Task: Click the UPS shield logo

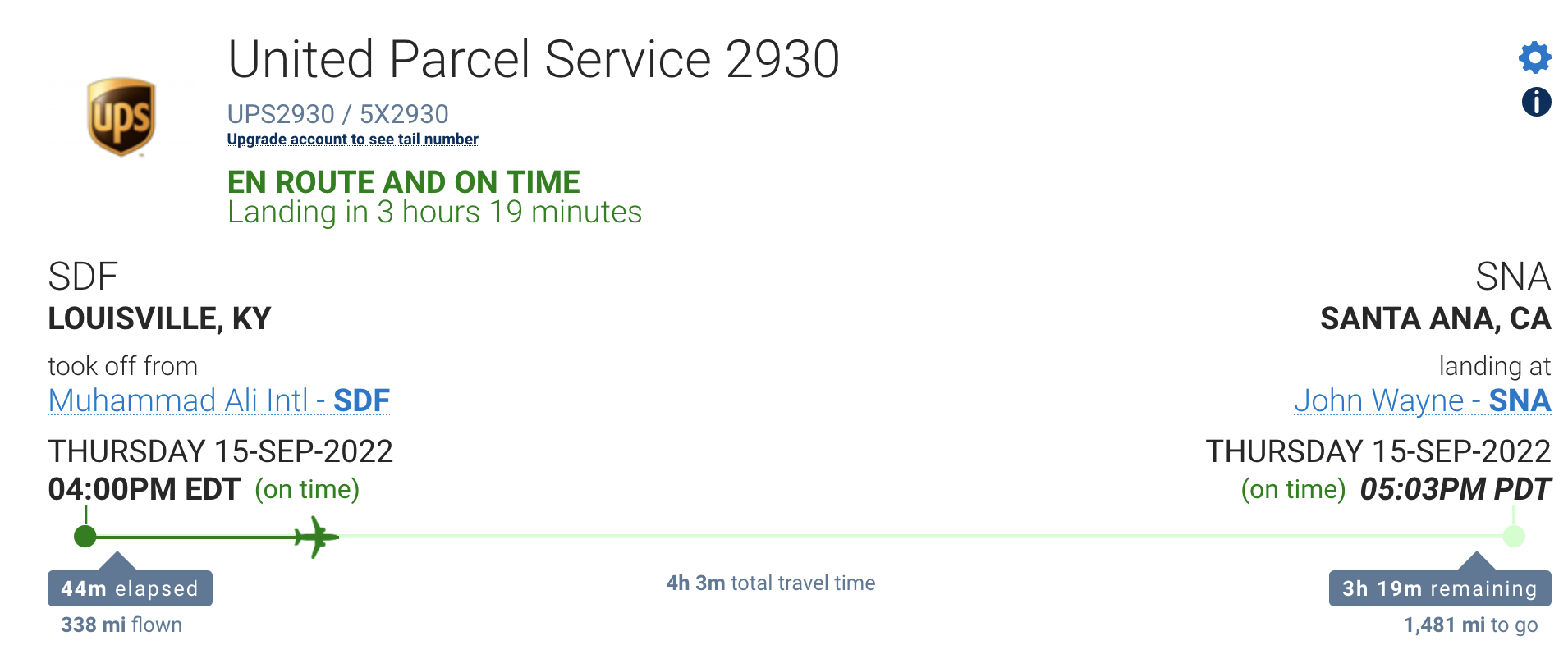Action: click(x=121, y=117)
